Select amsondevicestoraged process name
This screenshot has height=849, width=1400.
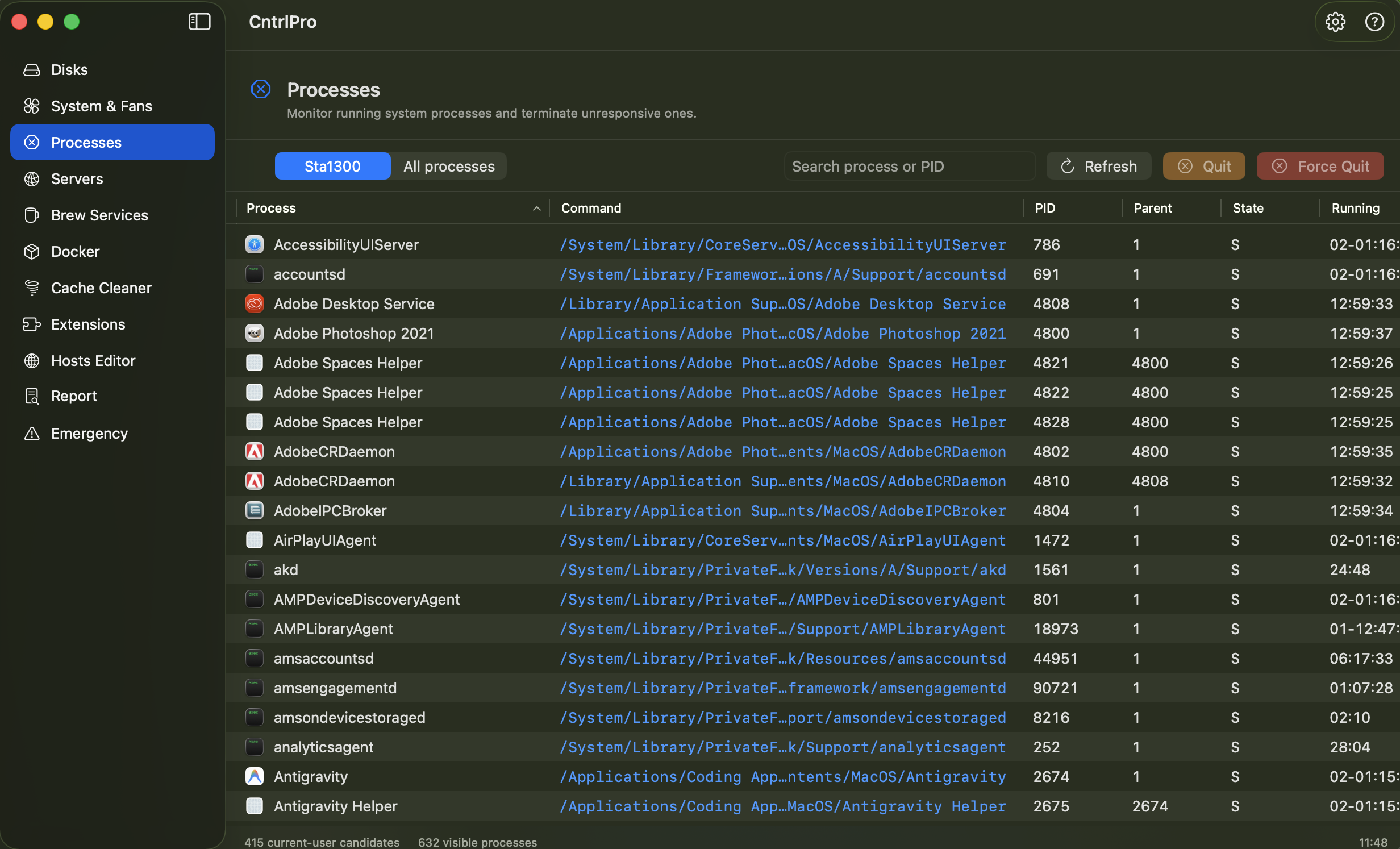(x=349, y=717)
